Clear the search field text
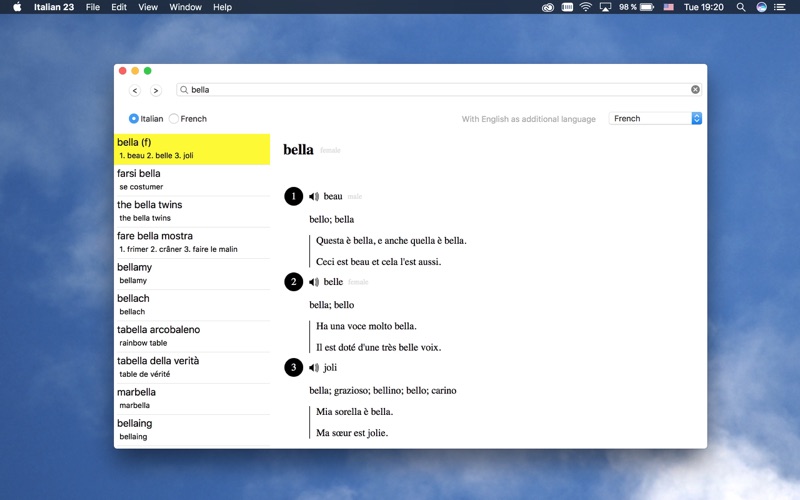 pyautogui.click(x=695, y=89)
